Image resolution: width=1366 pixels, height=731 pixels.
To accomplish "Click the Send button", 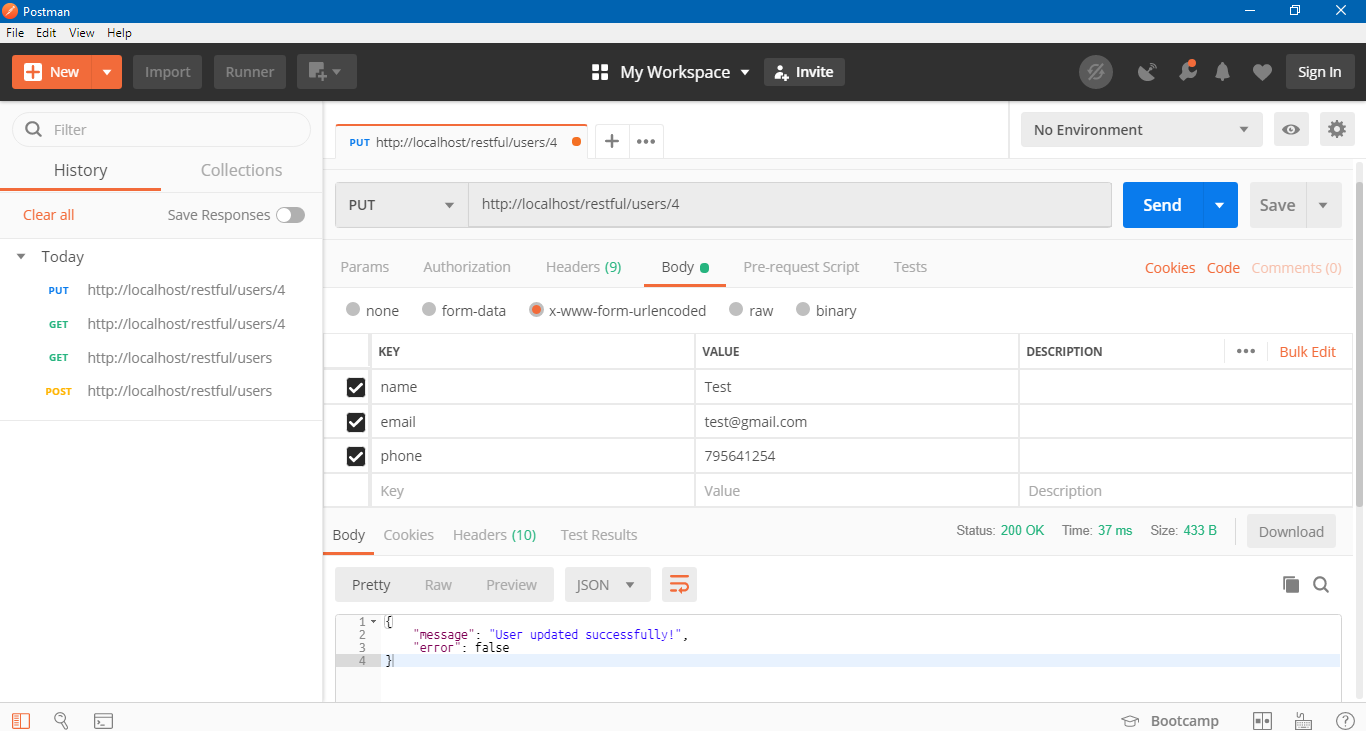I will click(1160, 204).
